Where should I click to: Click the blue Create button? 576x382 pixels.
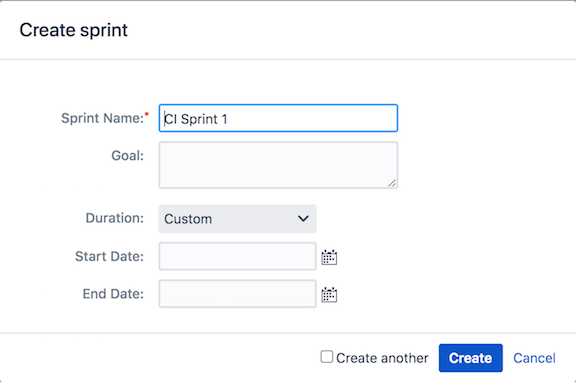pos(471,358)
